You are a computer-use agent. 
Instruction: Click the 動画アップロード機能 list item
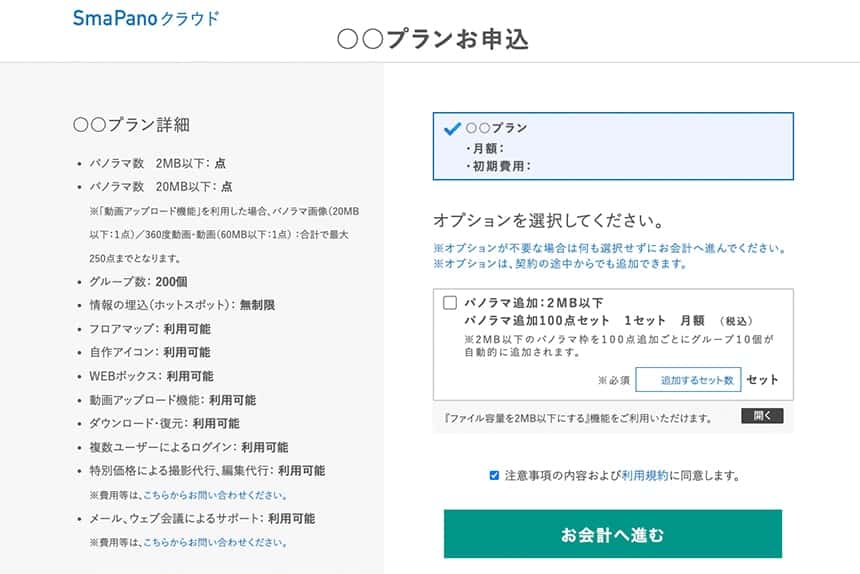click(171, 400)
